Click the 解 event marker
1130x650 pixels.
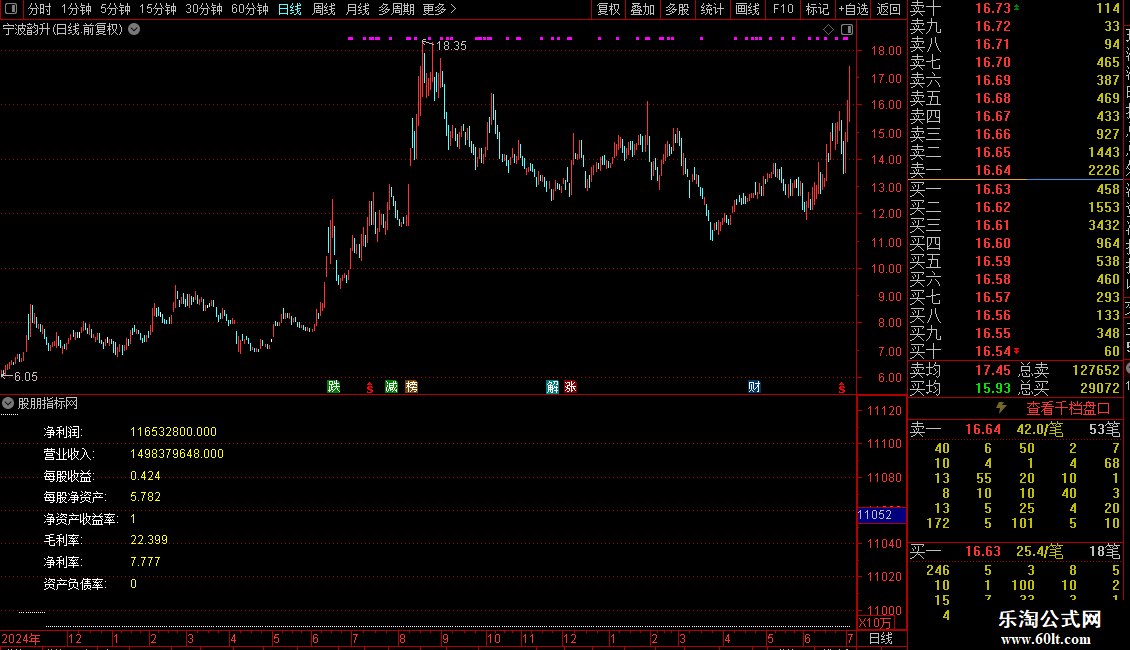pos(553,387)
